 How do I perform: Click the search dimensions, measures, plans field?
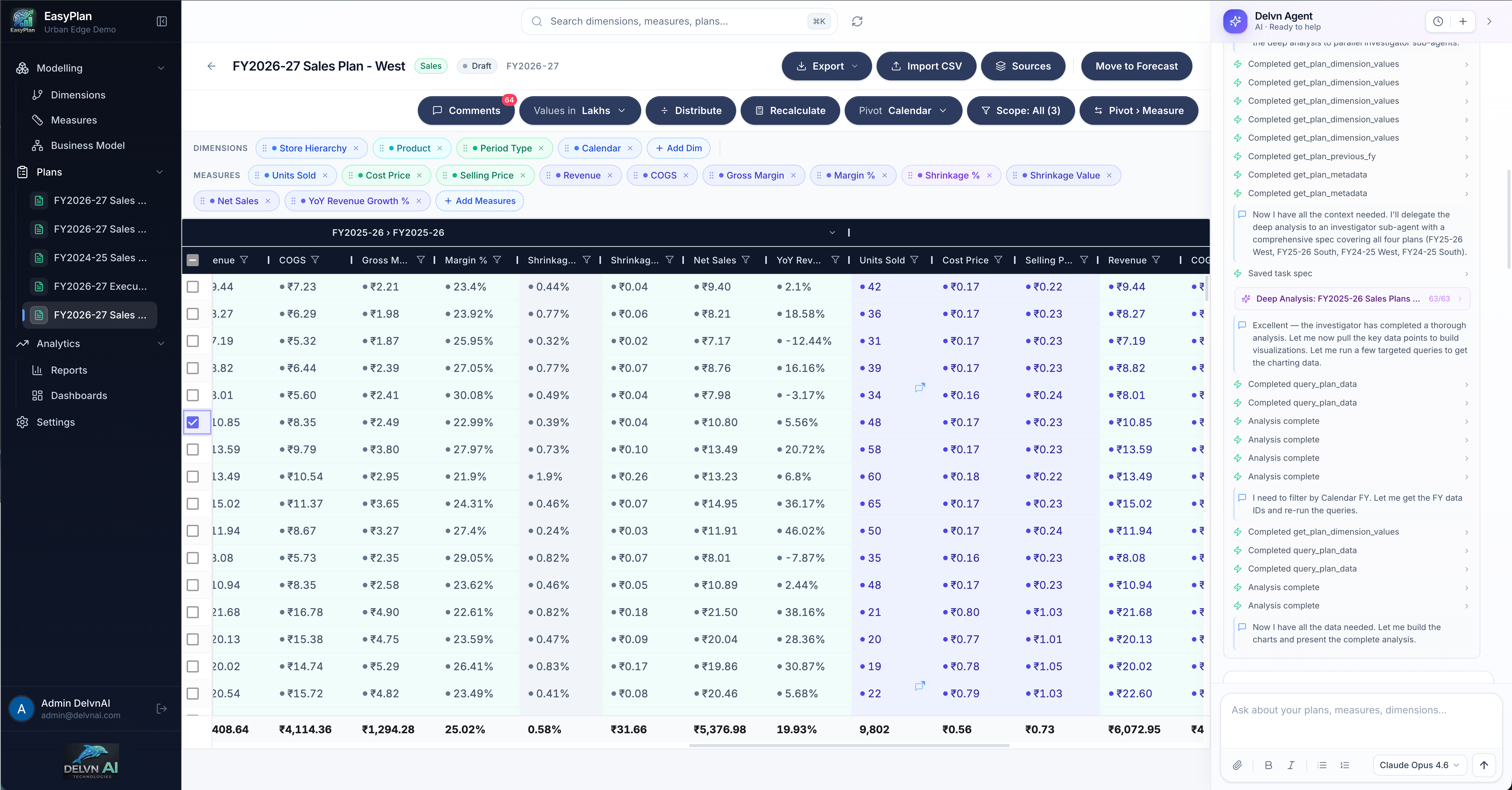point(675,22)
